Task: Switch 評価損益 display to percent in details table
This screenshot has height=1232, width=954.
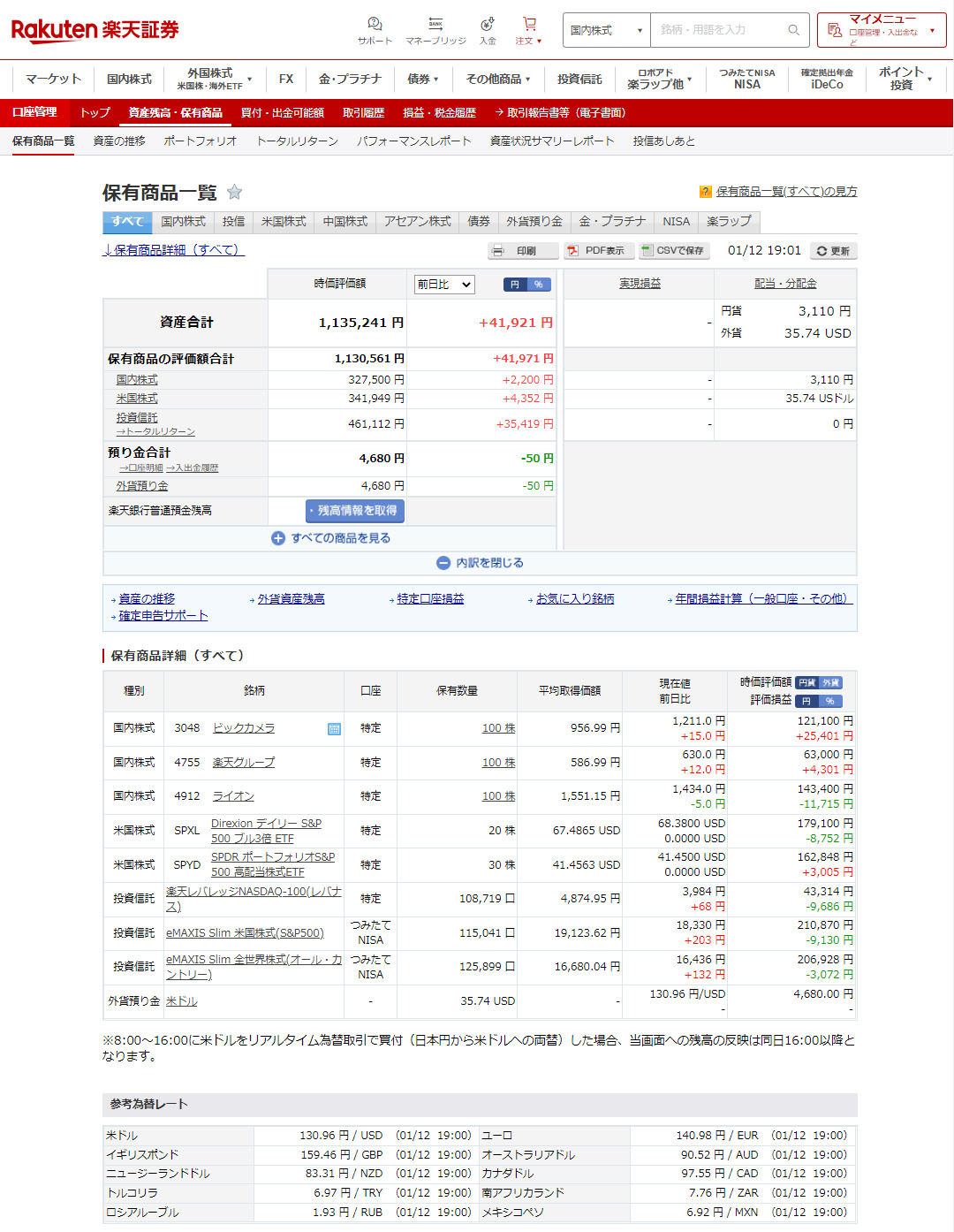Action: coord(830,701)
